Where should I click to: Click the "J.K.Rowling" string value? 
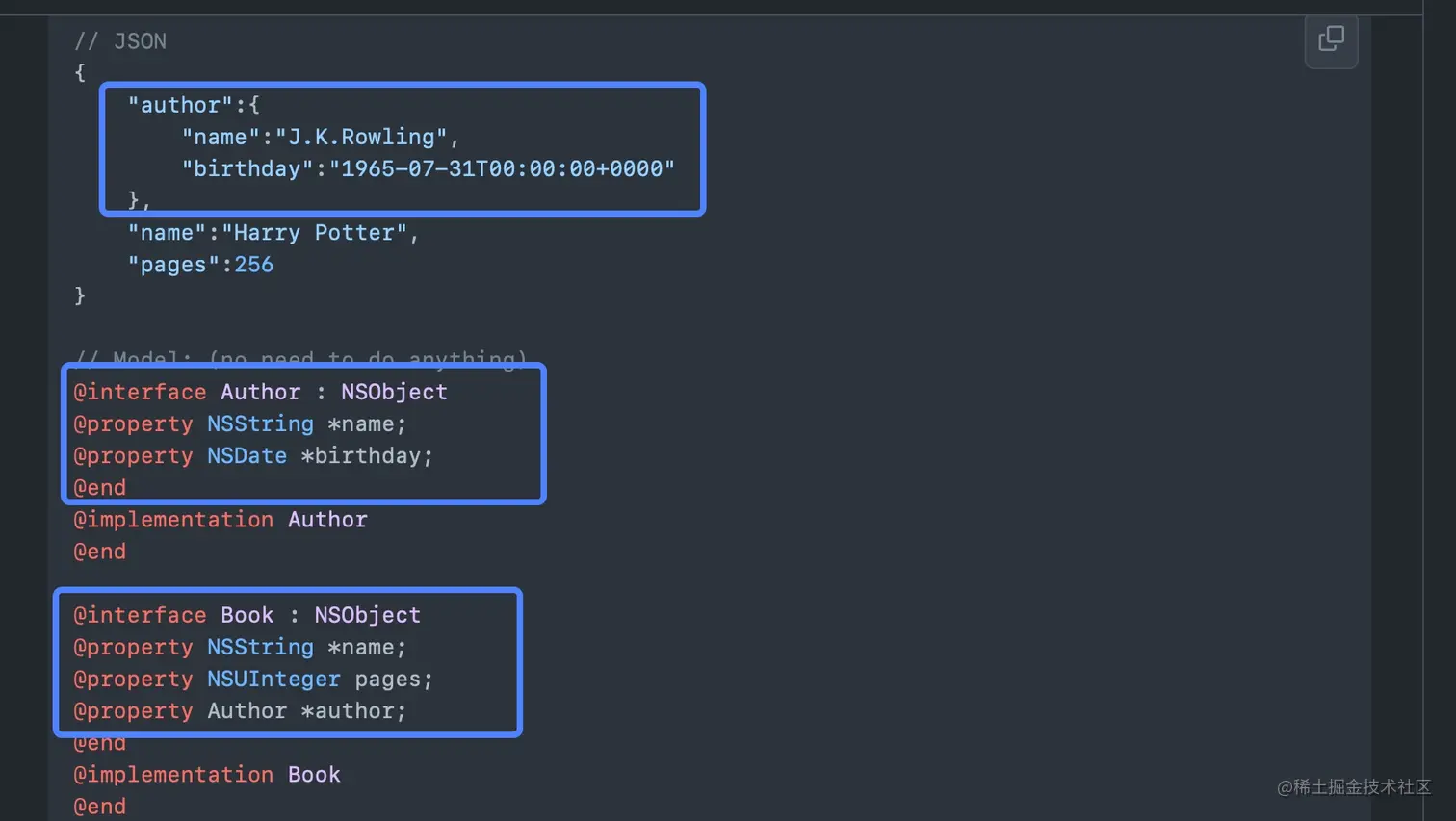361,137
